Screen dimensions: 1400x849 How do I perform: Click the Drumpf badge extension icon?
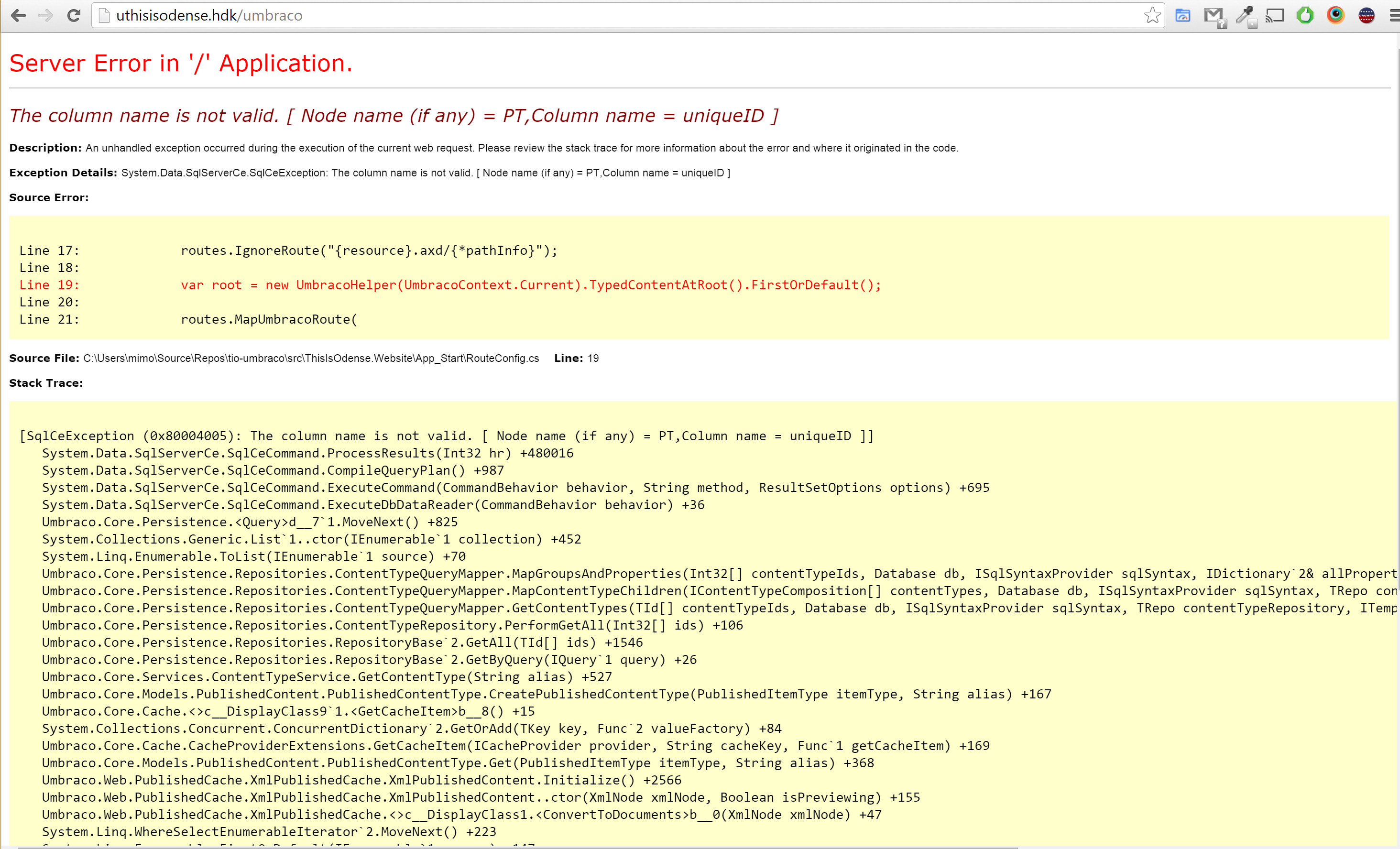pyautogui.click(x=1366, y=15)
